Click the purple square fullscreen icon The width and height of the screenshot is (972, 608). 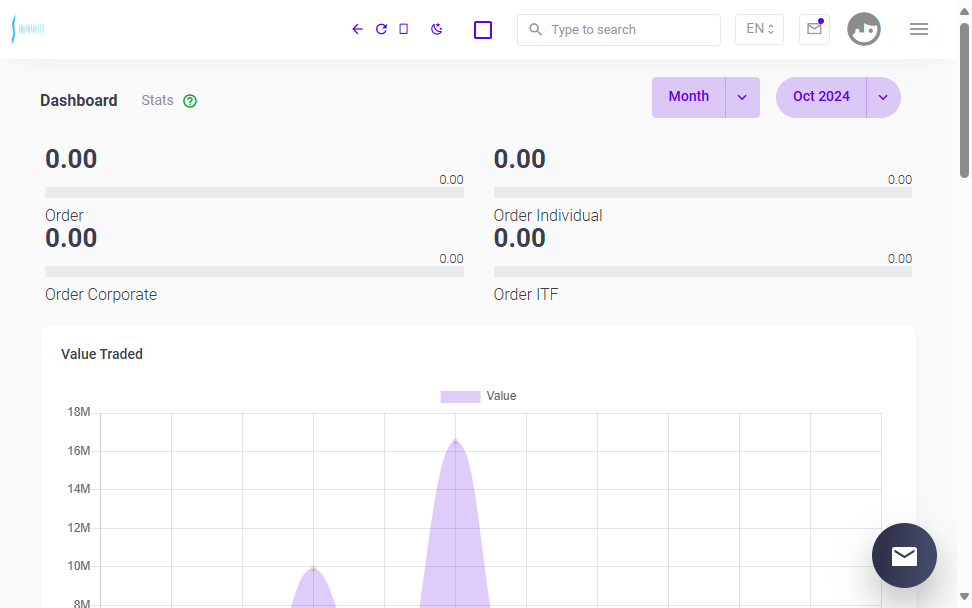pos(483,30)
